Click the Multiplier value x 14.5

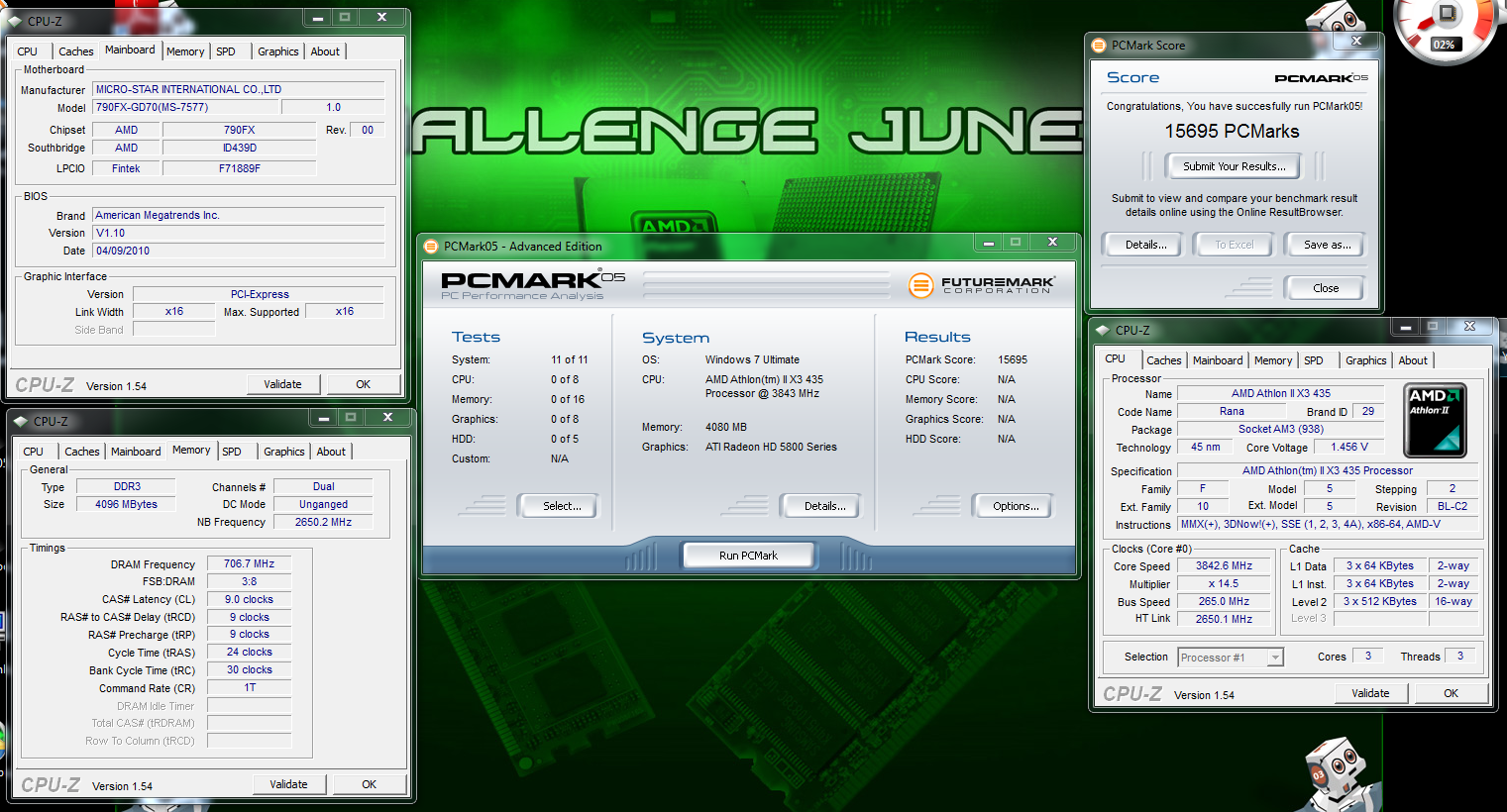pos(1224,583)
